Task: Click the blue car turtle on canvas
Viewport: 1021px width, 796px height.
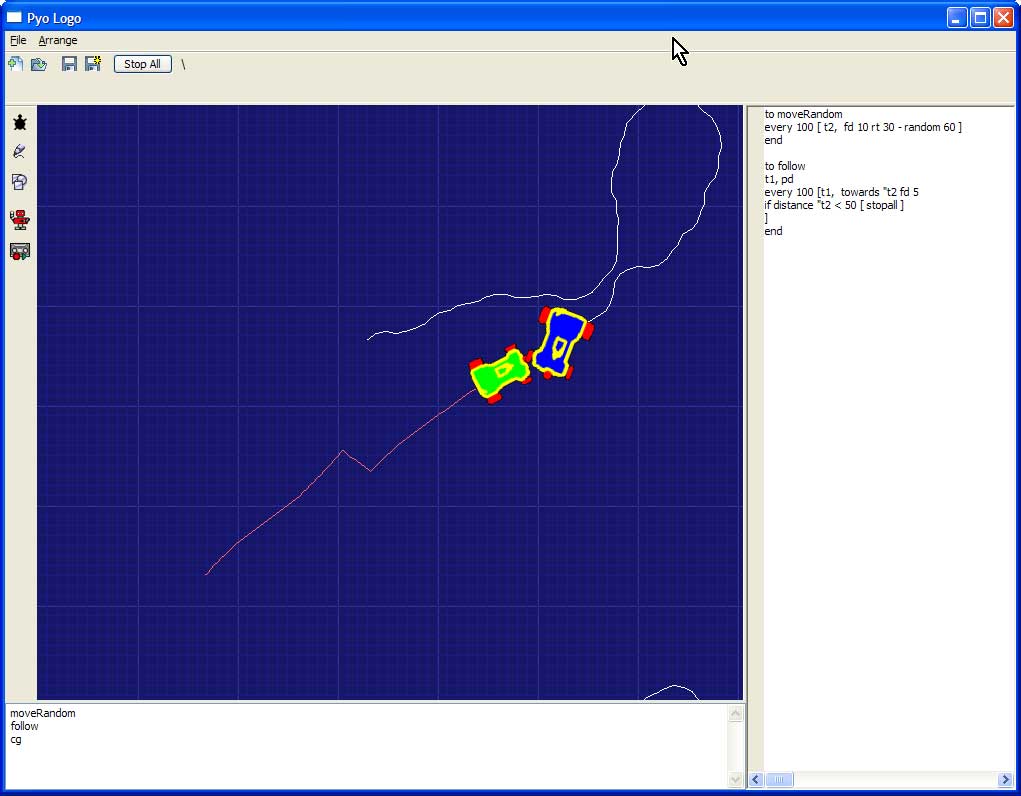Action: tap(561, 343)
